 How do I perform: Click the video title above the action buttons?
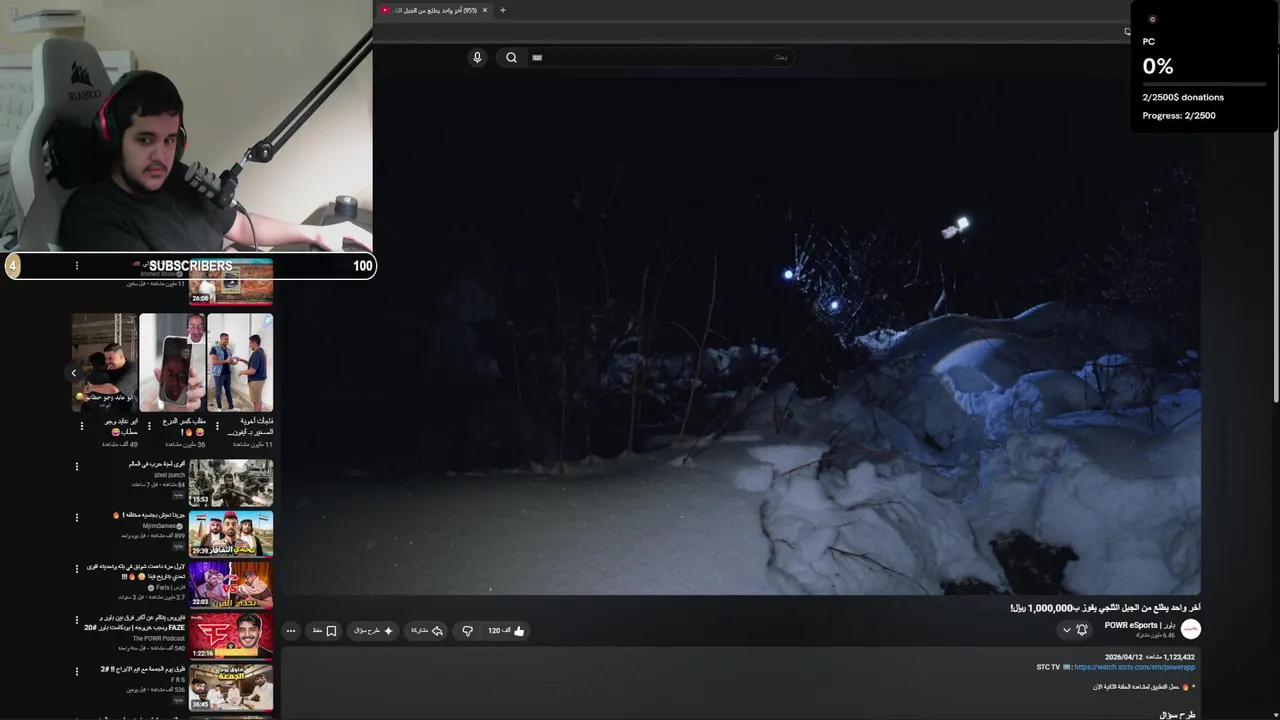[1105, 608]
